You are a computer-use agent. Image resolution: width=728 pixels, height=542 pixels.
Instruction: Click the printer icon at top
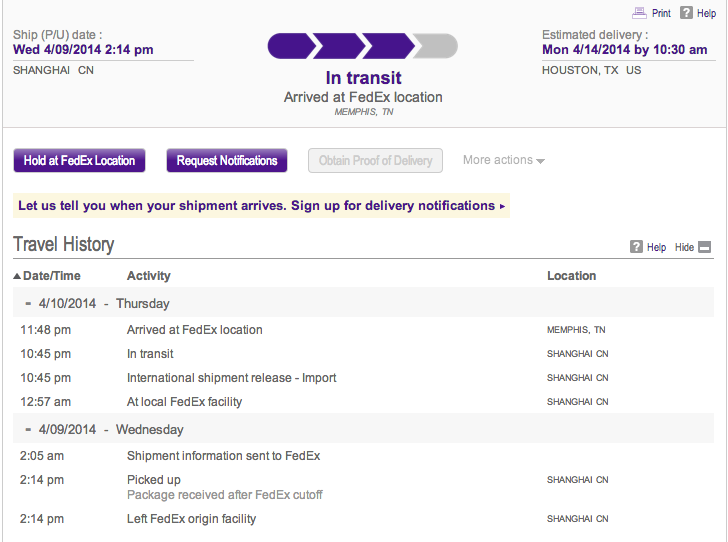[639, 13]
